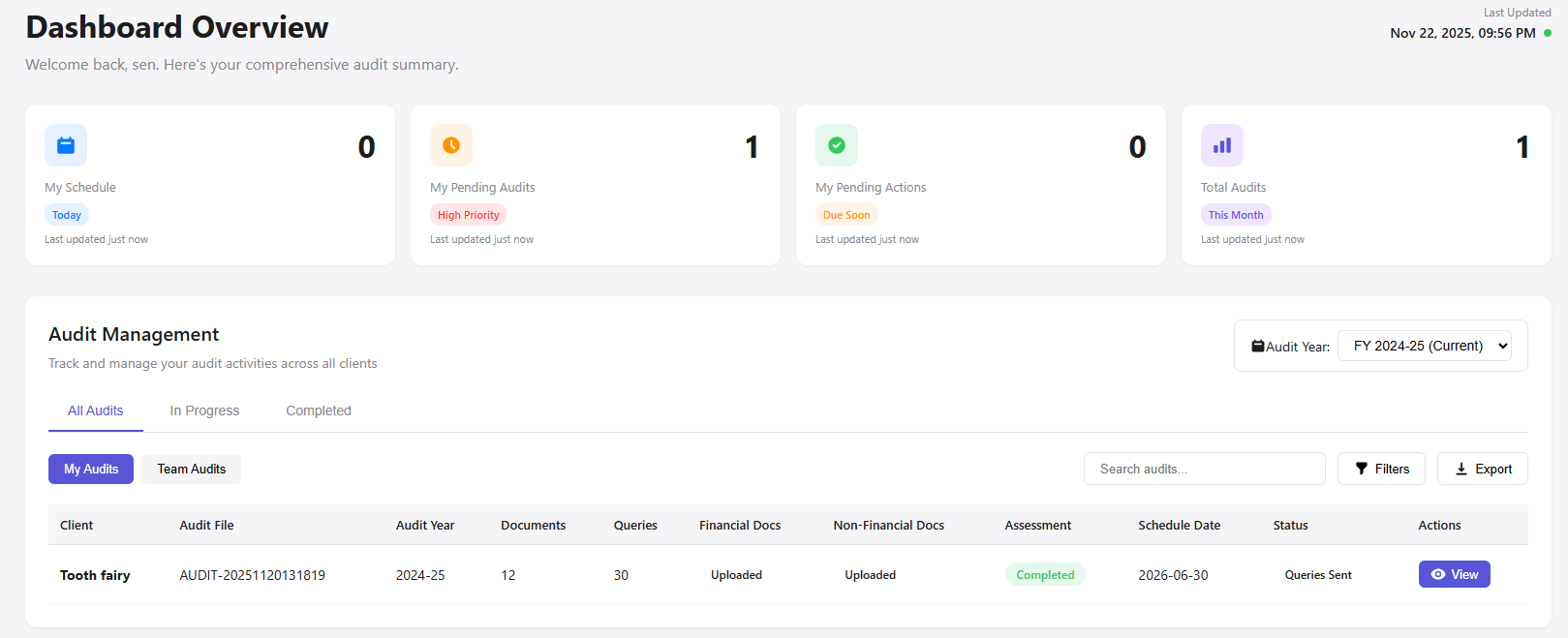Click the Tooth fairy client name

click(x=95, y=575)
